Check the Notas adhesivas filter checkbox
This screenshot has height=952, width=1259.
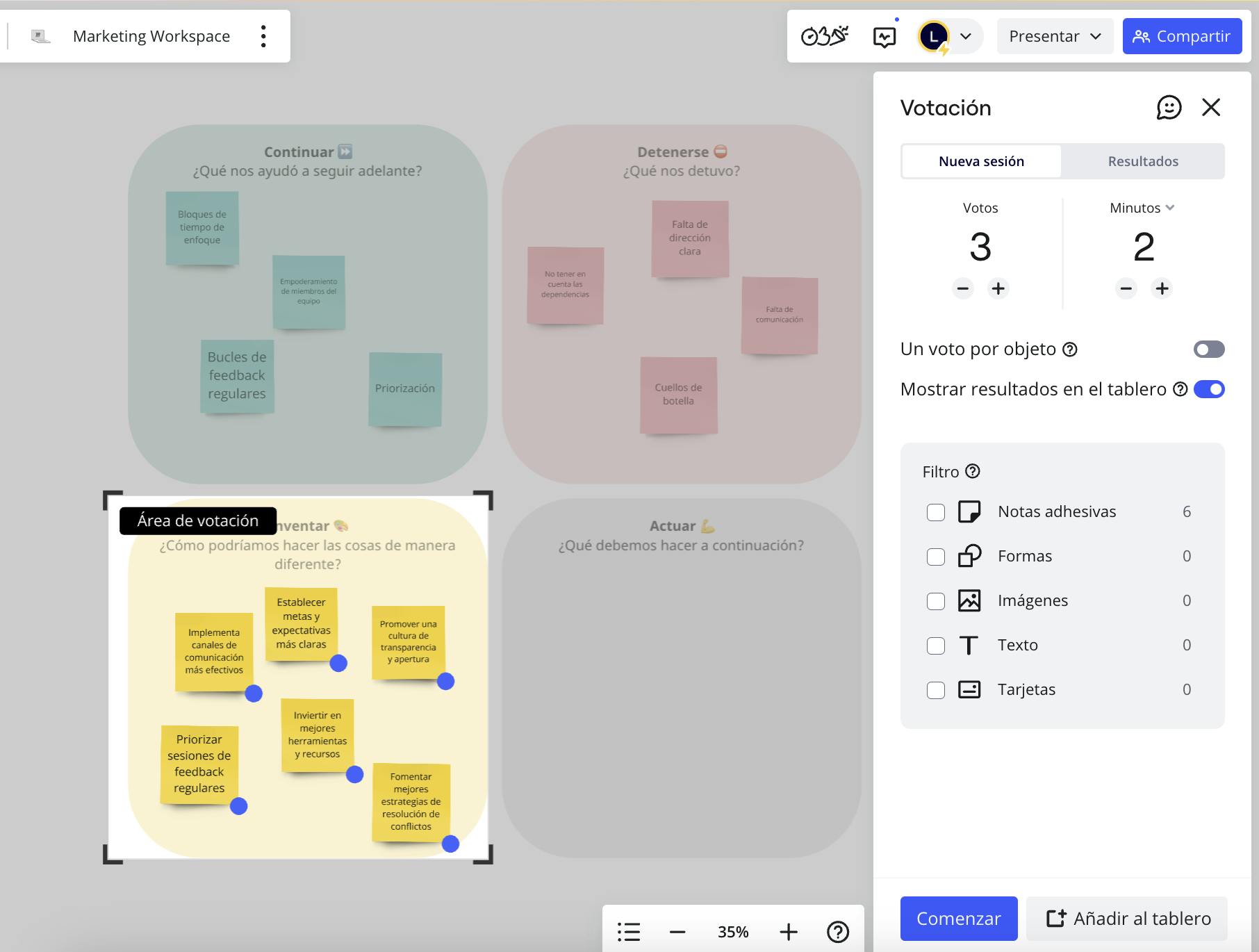tap(936, 512)
